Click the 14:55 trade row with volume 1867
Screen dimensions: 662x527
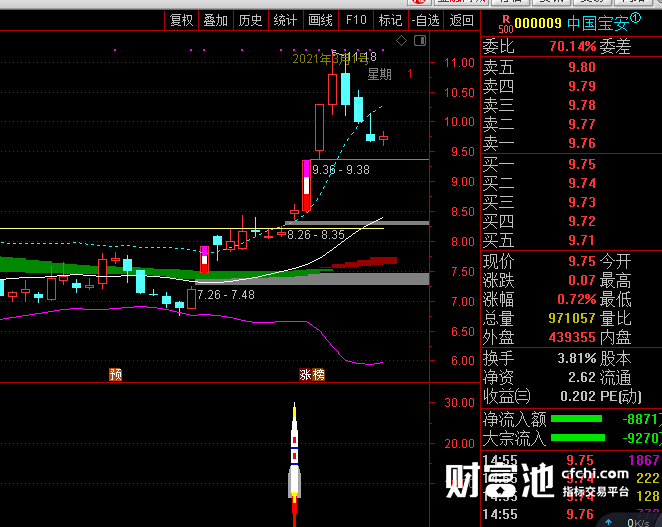tap(571, 460)
